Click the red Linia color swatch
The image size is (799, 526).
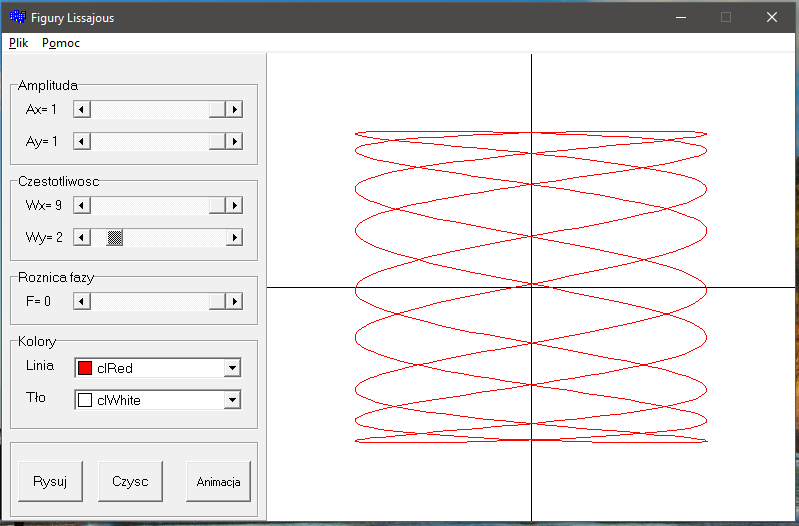coord(85,367)
